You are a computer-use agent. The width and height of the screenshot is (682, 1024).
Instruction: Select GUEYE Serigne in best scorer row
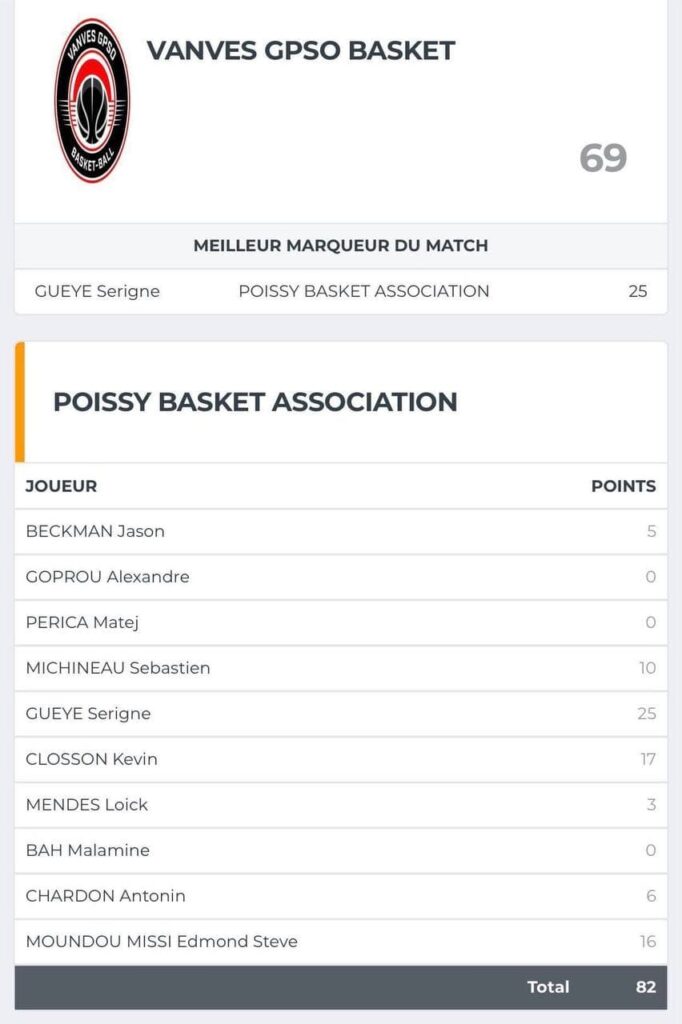click(x=97, y=291)
